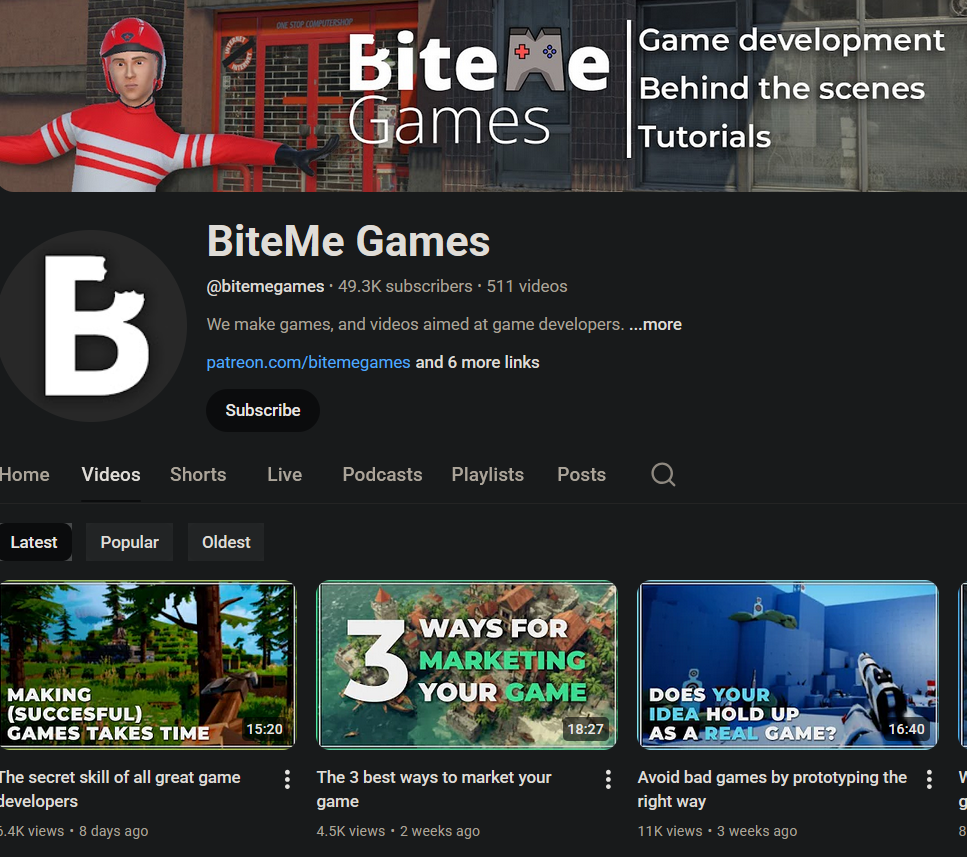Click the 18:27 duration badge
The image size is (967, 857).
(585, 729)
